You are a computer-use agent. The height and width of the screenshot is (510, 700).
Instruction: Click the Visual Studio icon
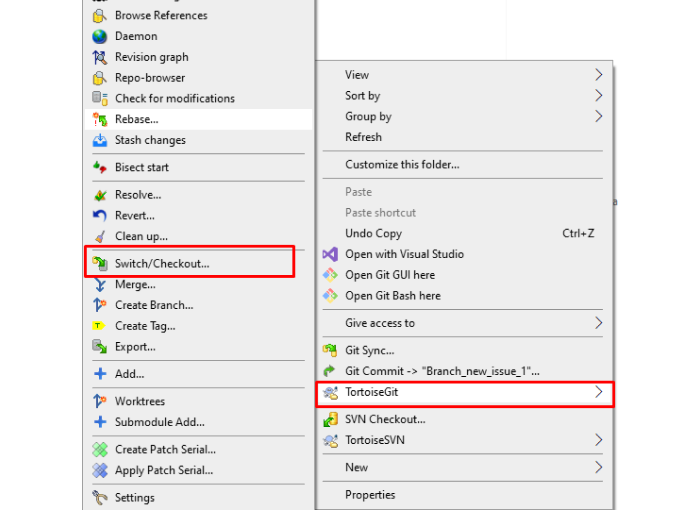[x=330, y=254]
